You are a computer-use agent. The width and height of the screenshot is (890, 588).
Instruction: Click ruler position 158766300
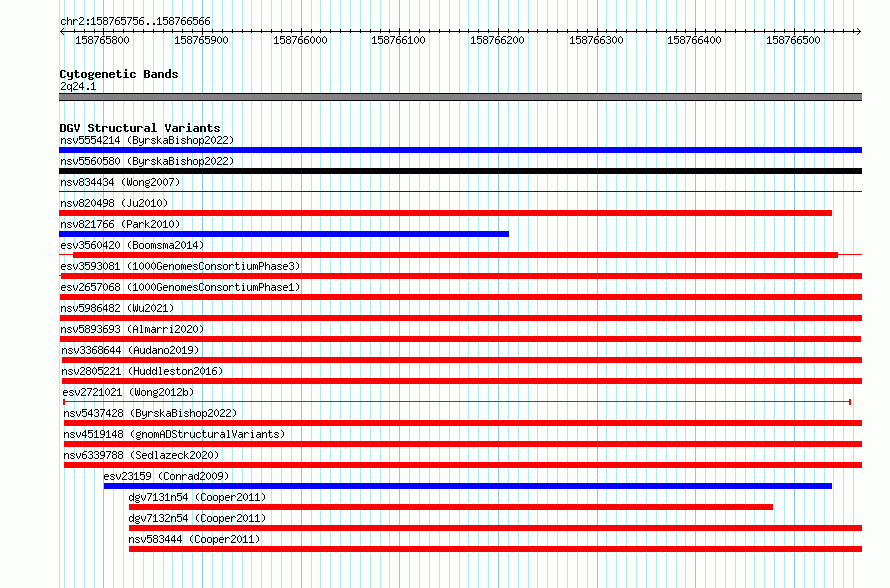tap(596, 40)
